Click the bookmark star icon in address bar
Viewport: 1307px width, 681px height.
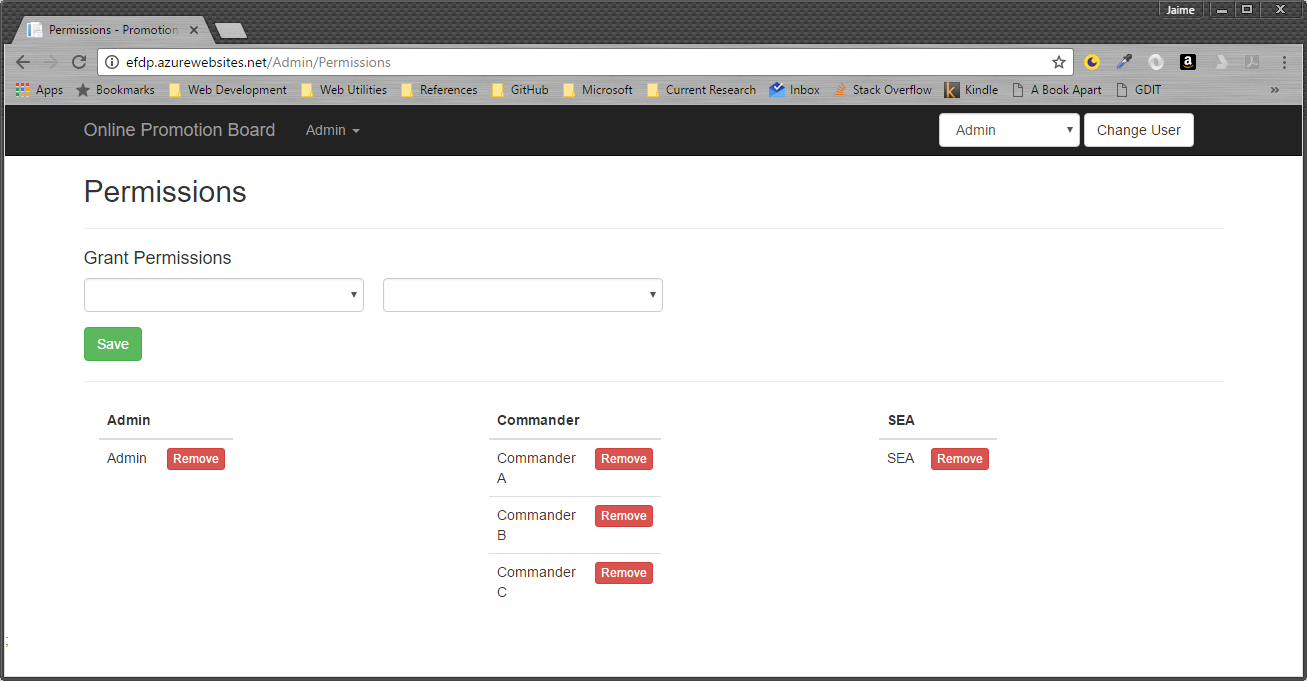(x=1059, y=62)
